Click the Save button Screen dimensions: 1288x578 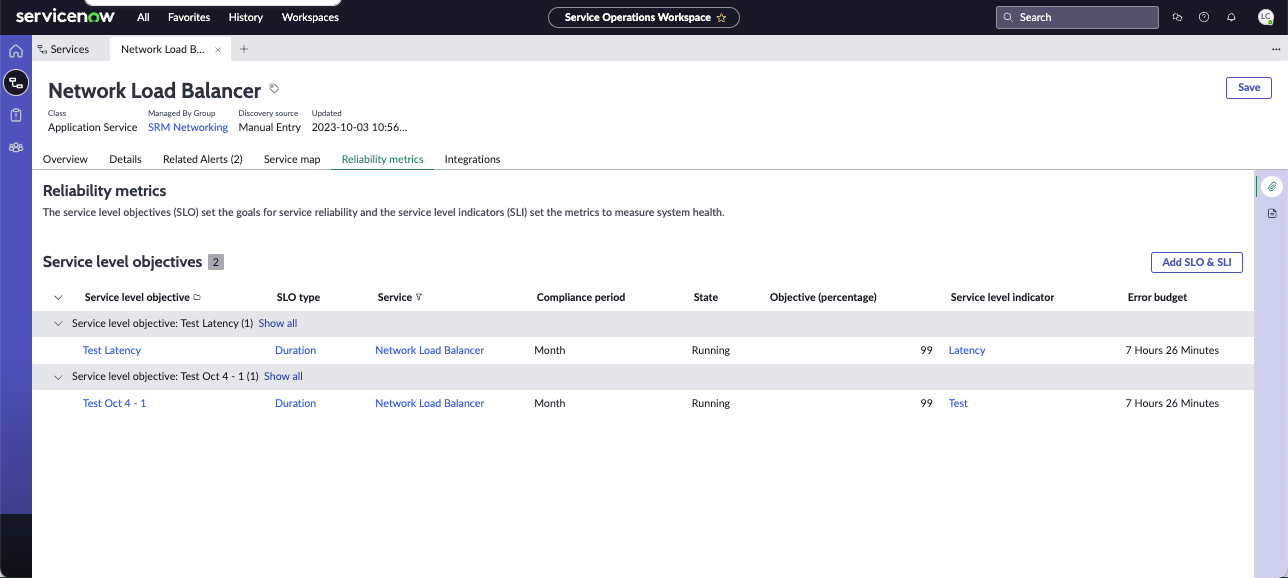(1249, 88)
